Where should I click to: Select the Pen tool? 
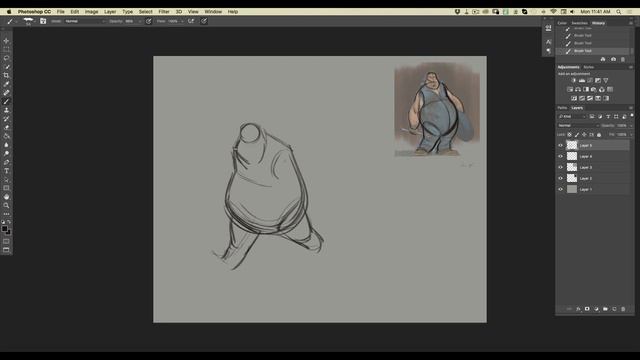[x=6, y=162]
